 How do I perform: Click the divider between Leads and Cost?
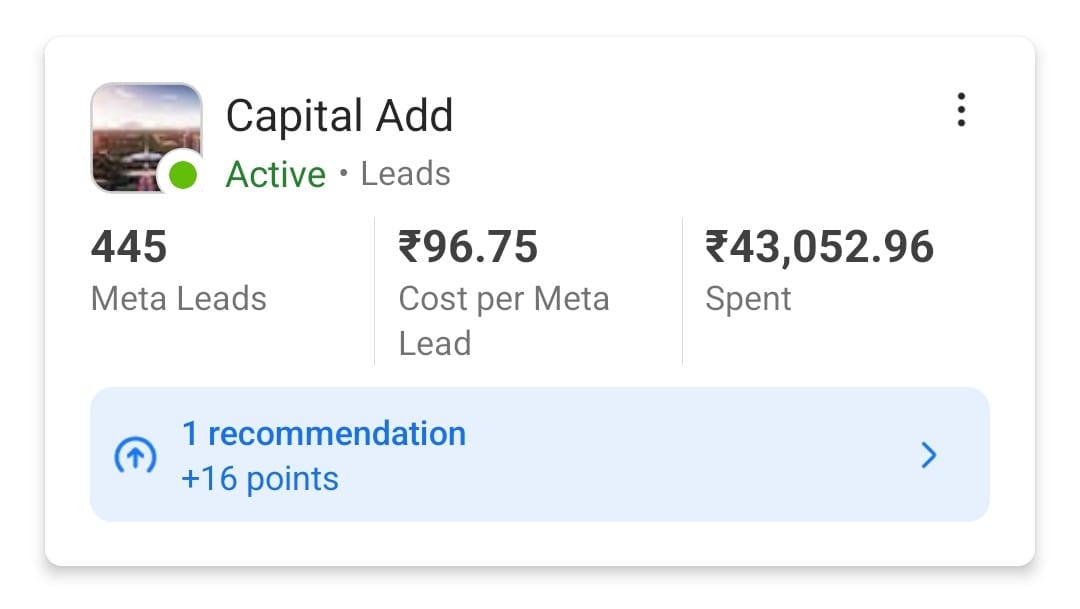(375, 291)
